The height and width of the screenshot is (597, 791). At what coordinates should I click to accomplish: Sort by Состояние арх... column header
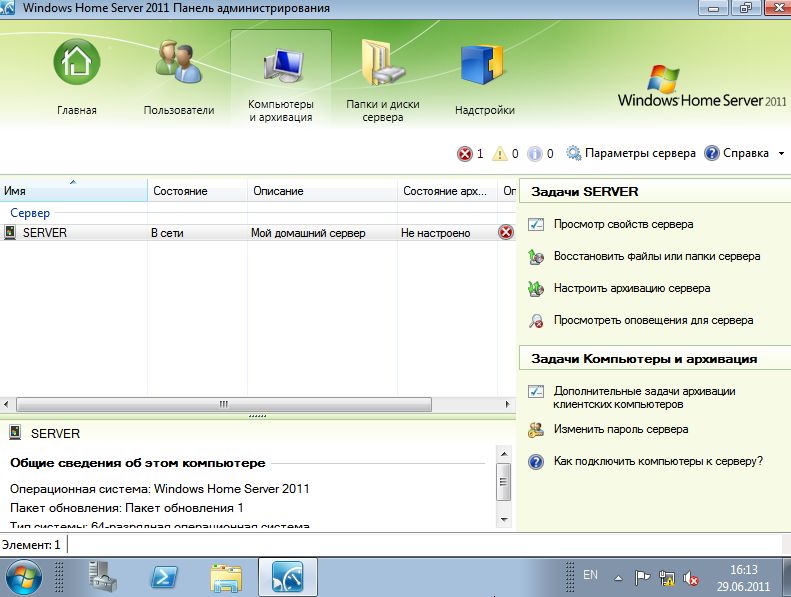[x=447, y=191]
